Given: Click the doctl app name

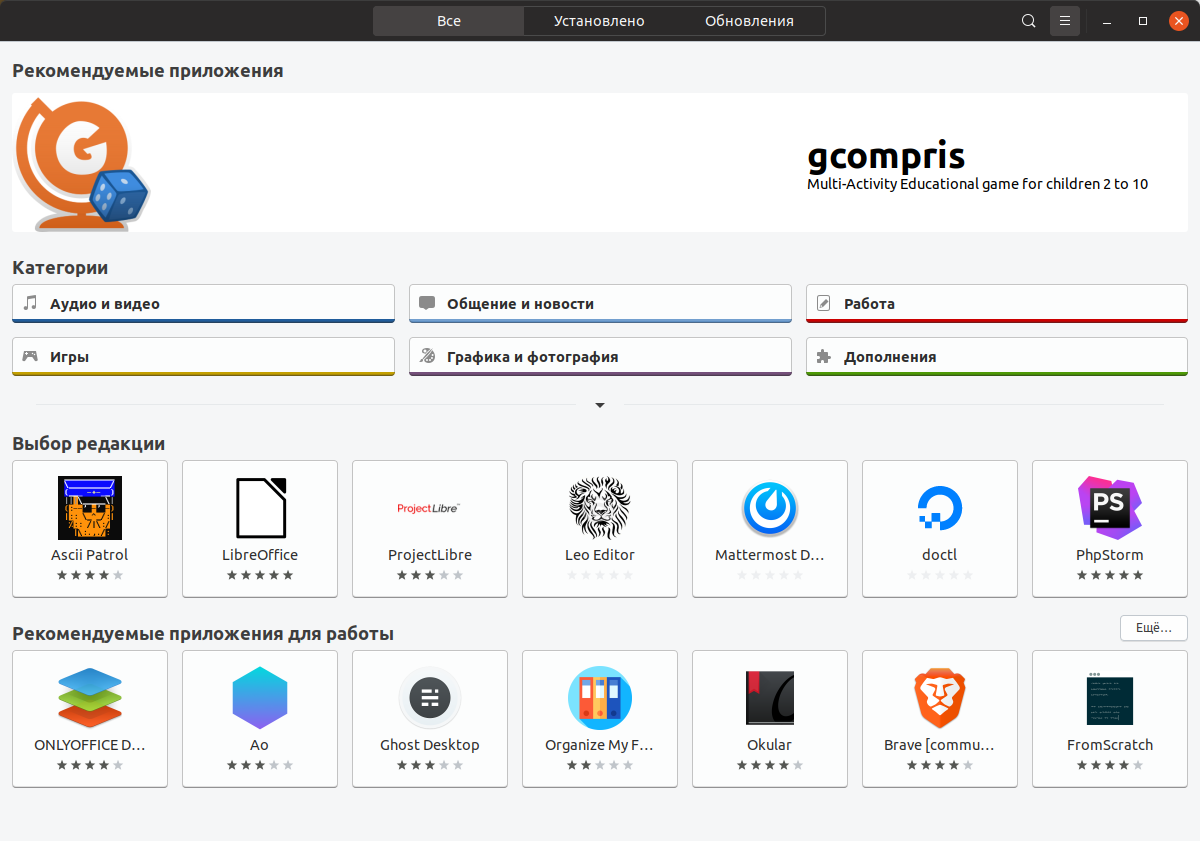Looking at the screenshot, I should click(940, 555).
